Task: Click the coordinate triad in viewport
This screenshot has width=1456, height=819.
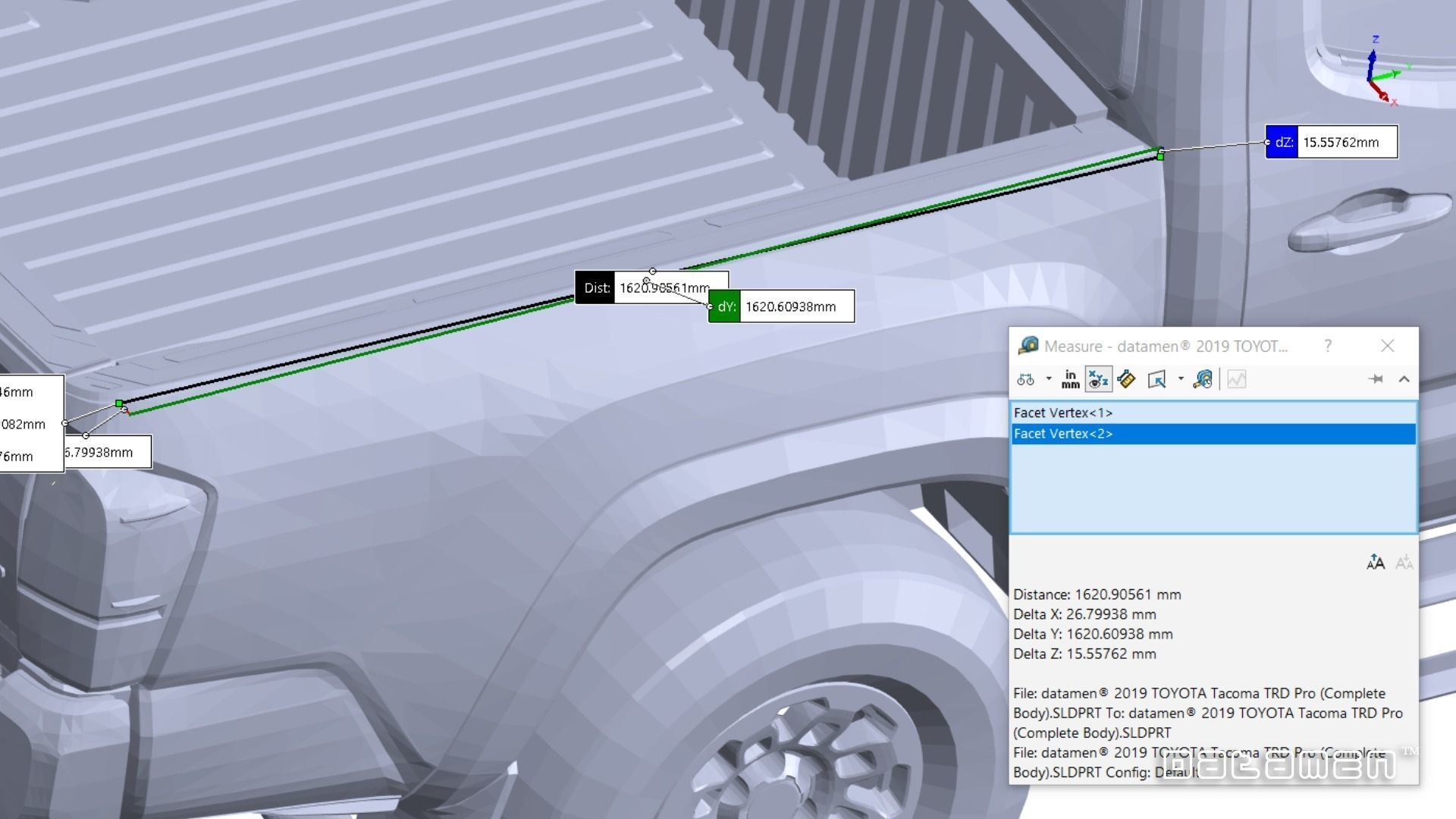Action: pos(1385,72)
